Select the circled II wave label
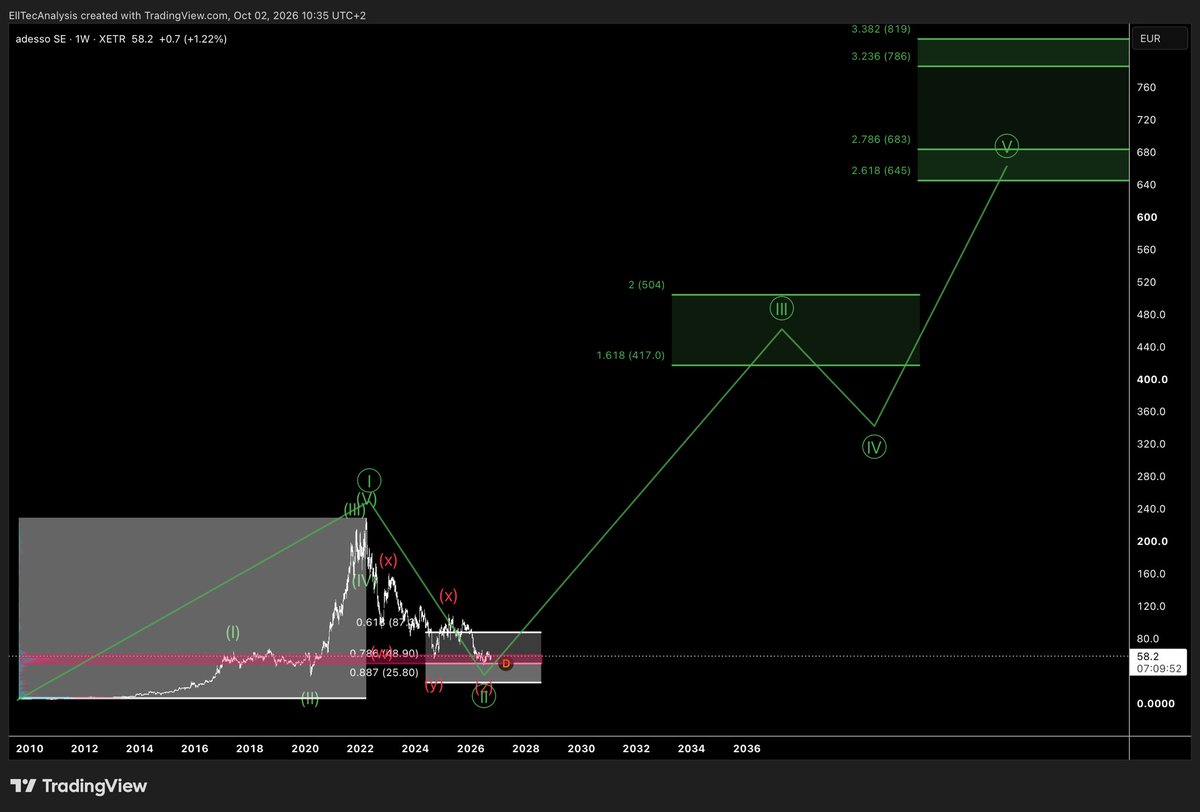 pos(483,696)
